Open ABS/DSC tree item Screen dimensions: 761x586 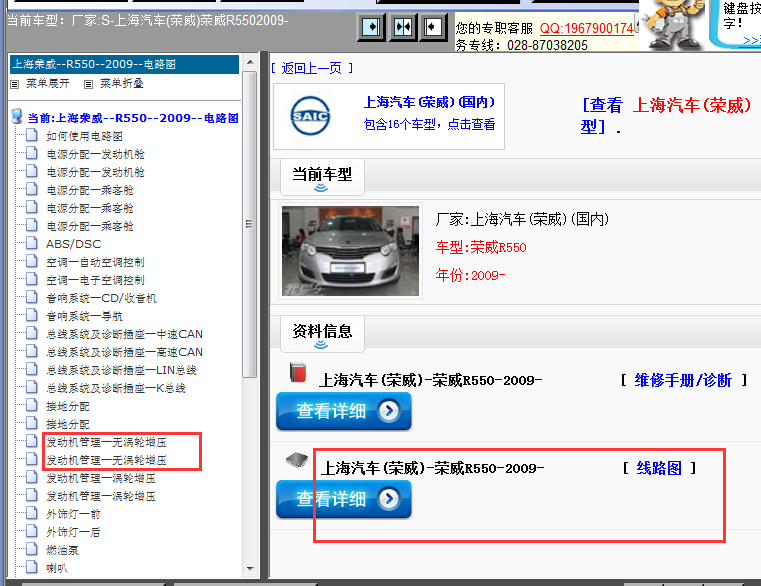(x=74, y=244)
